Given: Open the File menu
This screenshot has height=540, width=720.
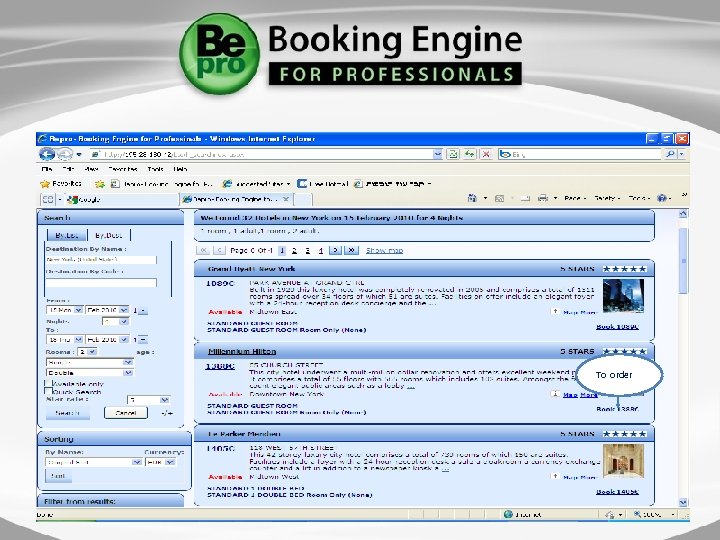Looking at the screenshot, I should pos(47,169).
